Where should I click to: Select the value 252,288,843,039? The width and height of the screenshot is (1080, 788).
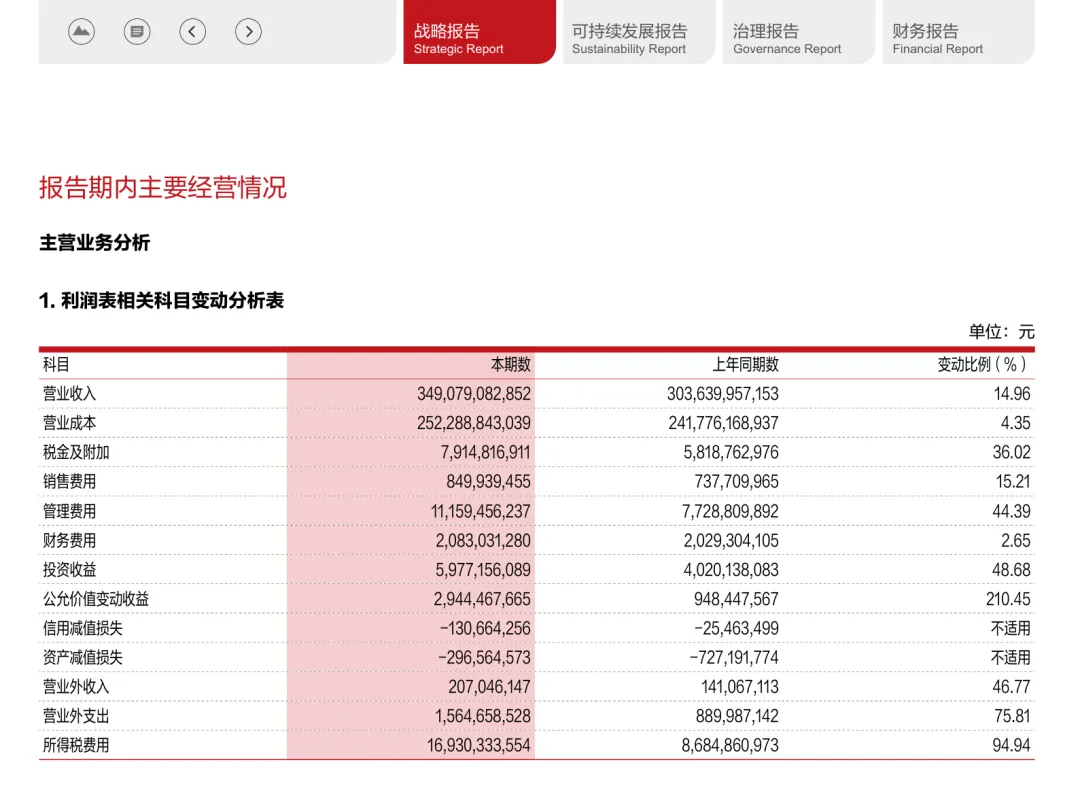point(474,424)
